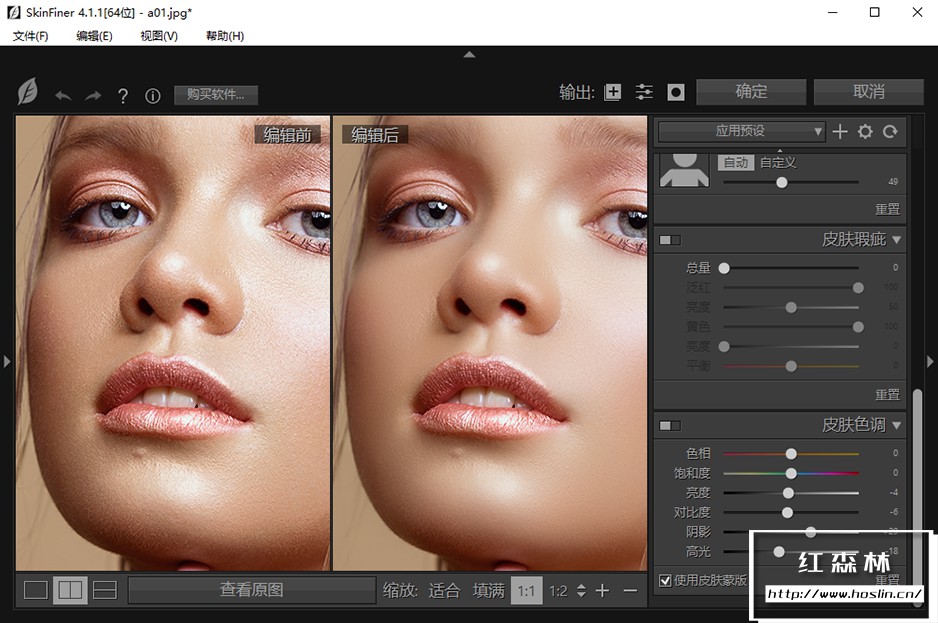
Task: Open the 视图(V) menu
Action: pyautogui.click(x=159, y=36)
